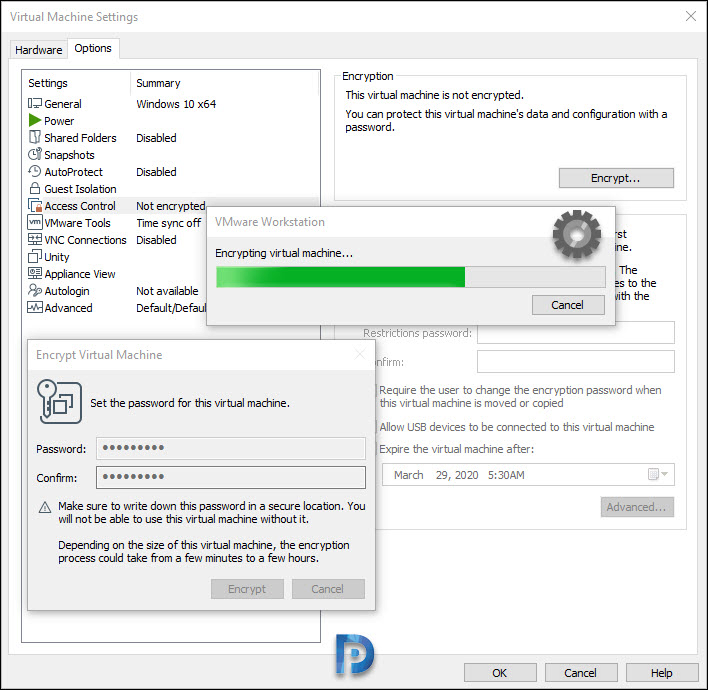Image resolution: width=708 pixels, height=690 pixels.
Task: Close the Virtual Machine Settings window
Action: click(x=690, y=17)
